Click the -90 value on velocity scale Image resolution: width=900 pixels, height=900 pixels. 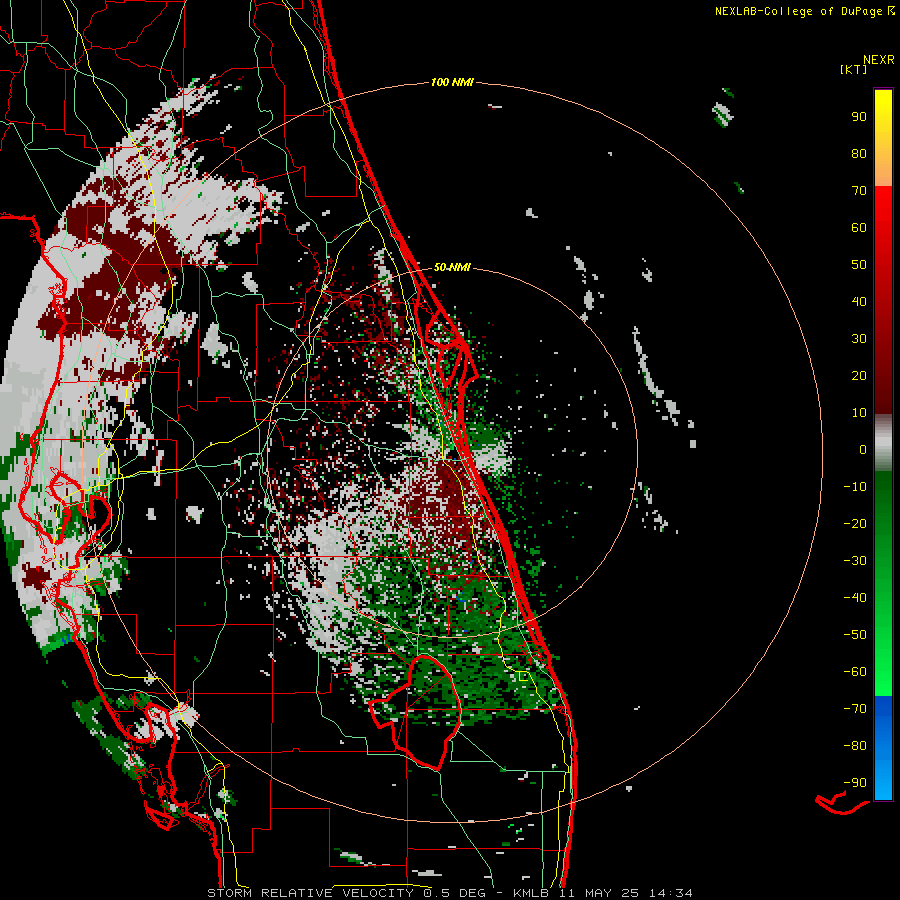855,783
